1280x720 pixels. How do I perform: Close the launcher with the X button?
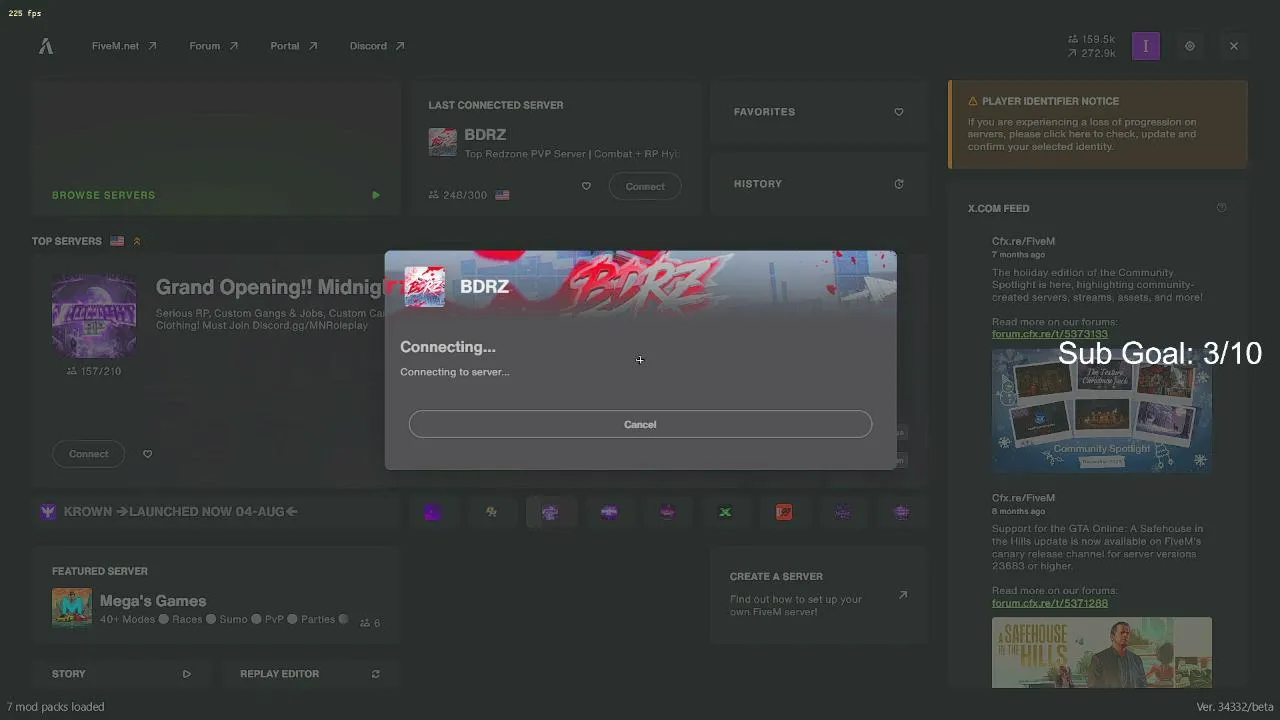tap(1234, 46)
